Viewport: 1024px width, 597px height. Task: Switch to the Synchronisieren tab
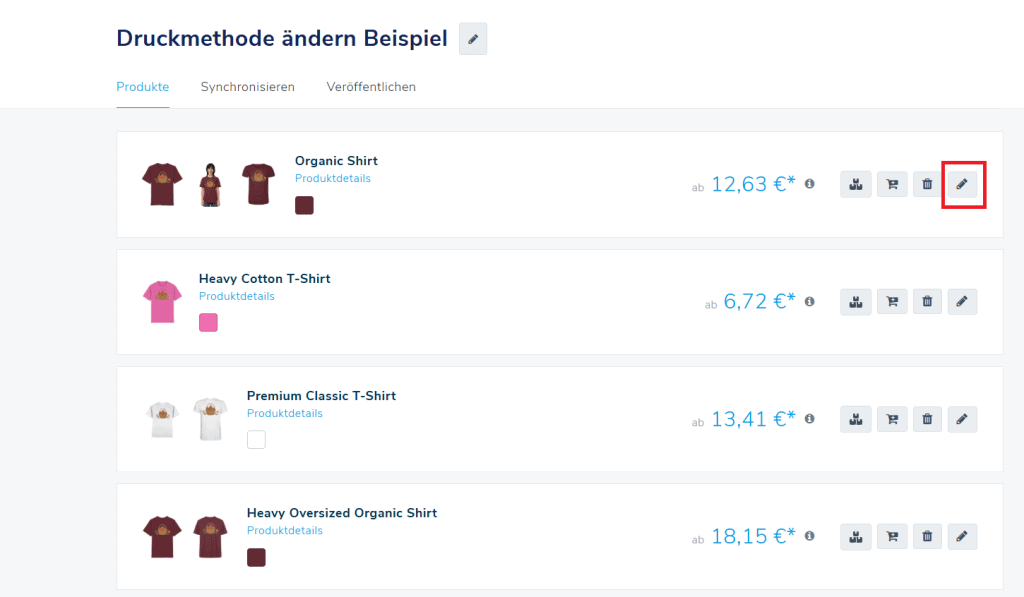tap(247, 87)
